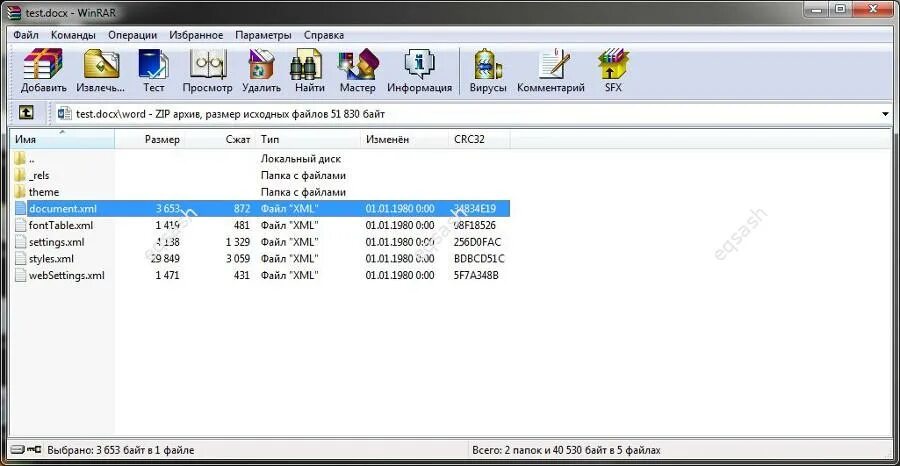Click the docx file icon in address bar
This screenshot has width=900, height=466.
(64, 114)
